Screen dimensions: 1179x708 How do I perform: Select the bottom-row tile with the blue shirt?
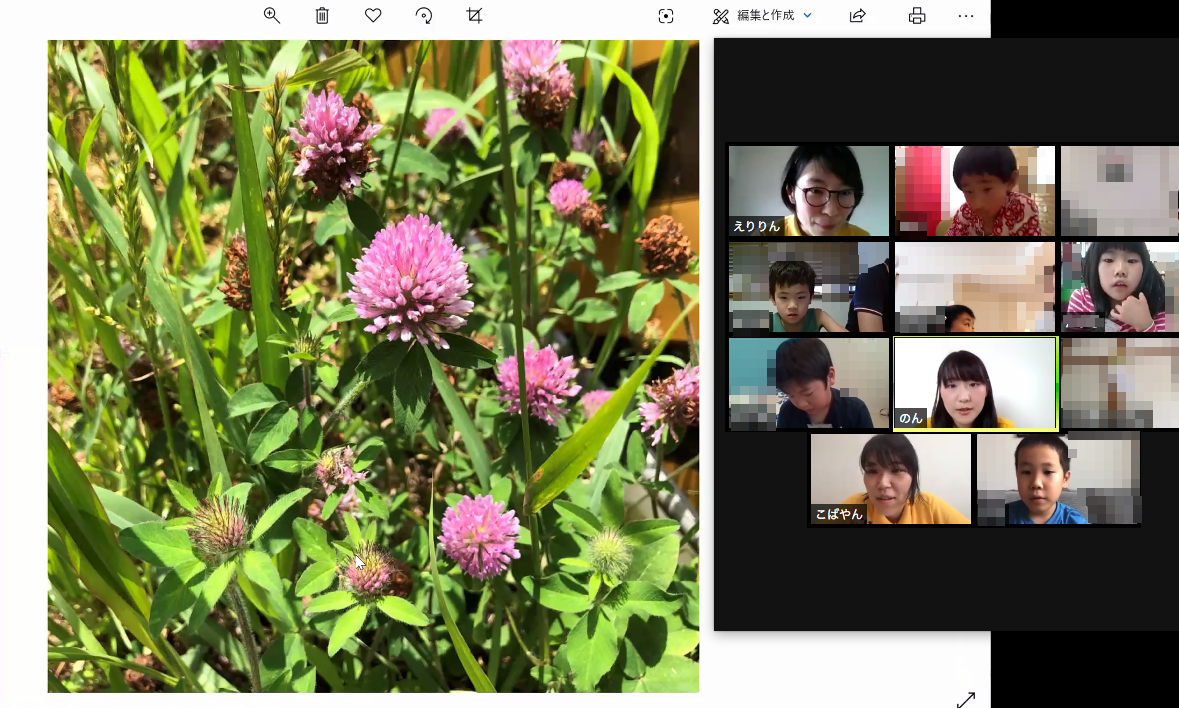(1058, 479)
